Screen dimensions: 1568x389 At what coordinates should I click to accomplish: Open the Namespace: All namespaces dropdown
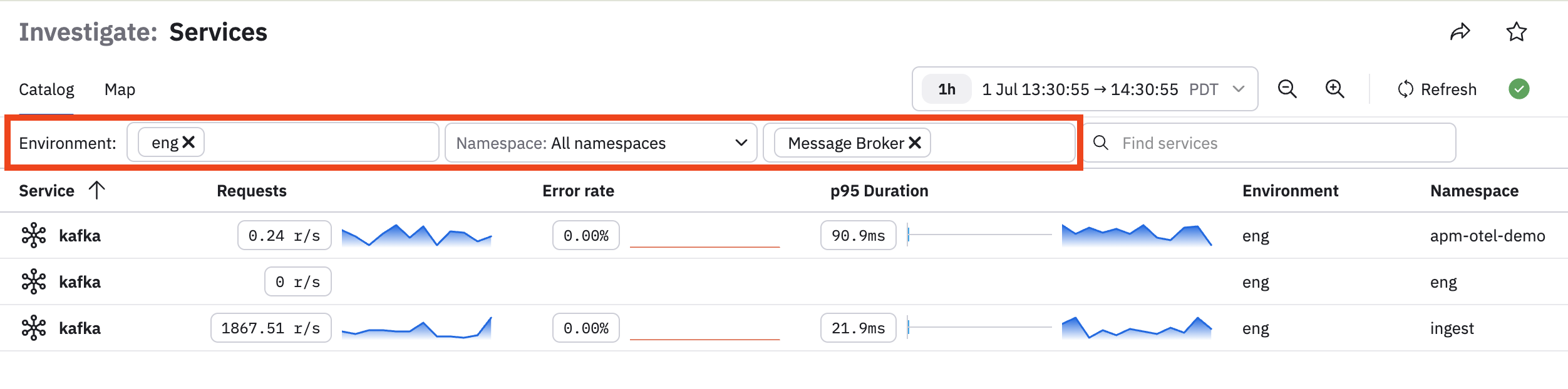(601, 143)
